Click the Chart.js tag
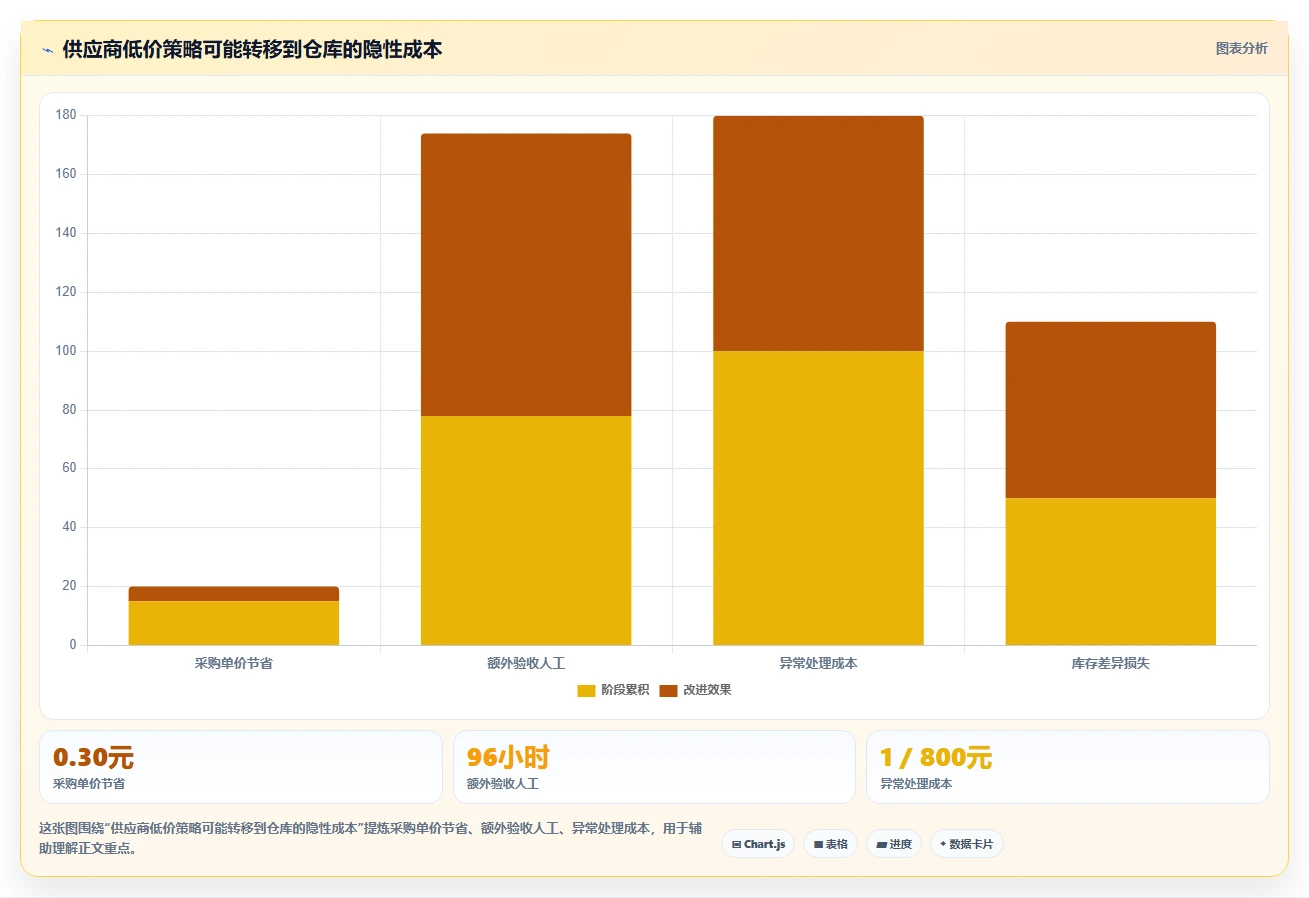 [x=758, y=844]
